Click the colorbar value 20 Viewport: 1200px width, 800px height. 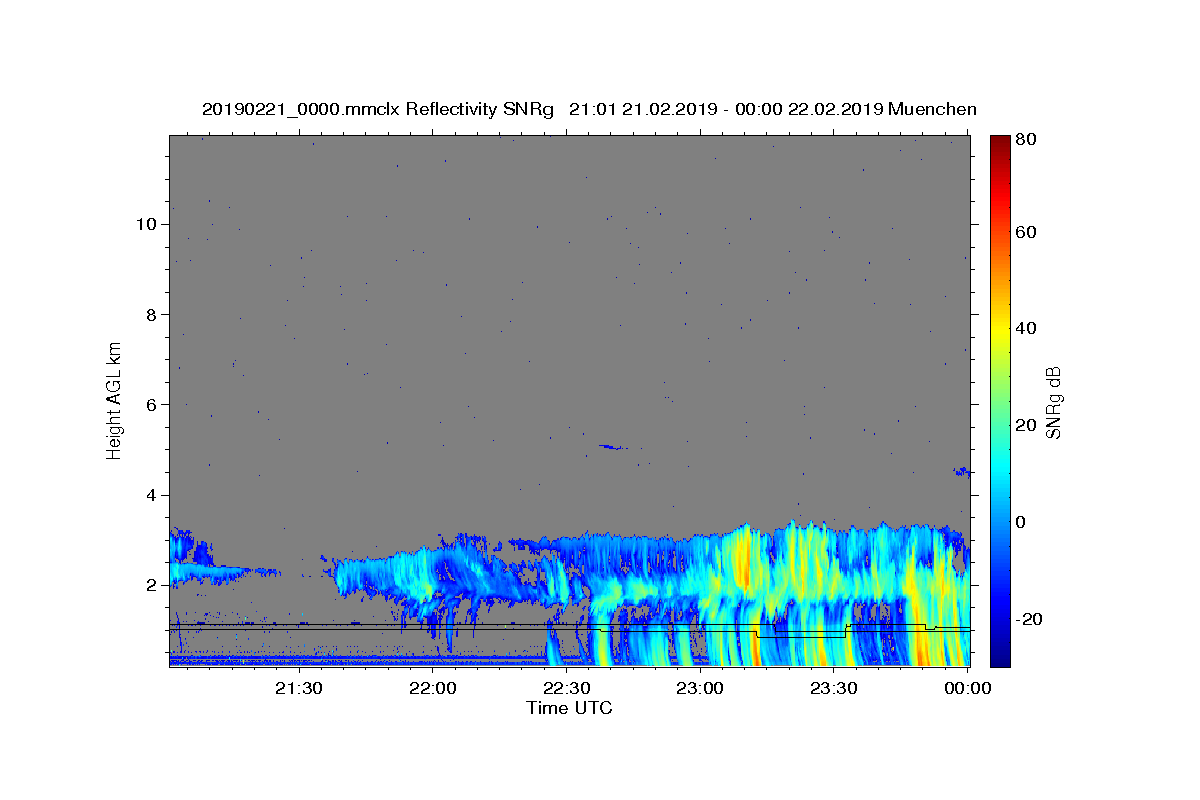point(1026,425)
